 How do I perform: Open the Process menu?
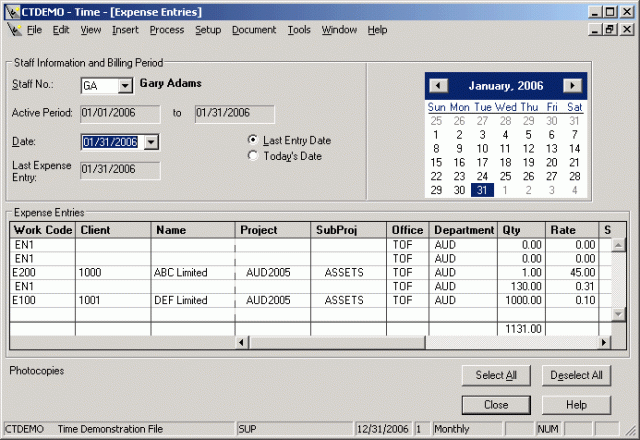(167, 30)
